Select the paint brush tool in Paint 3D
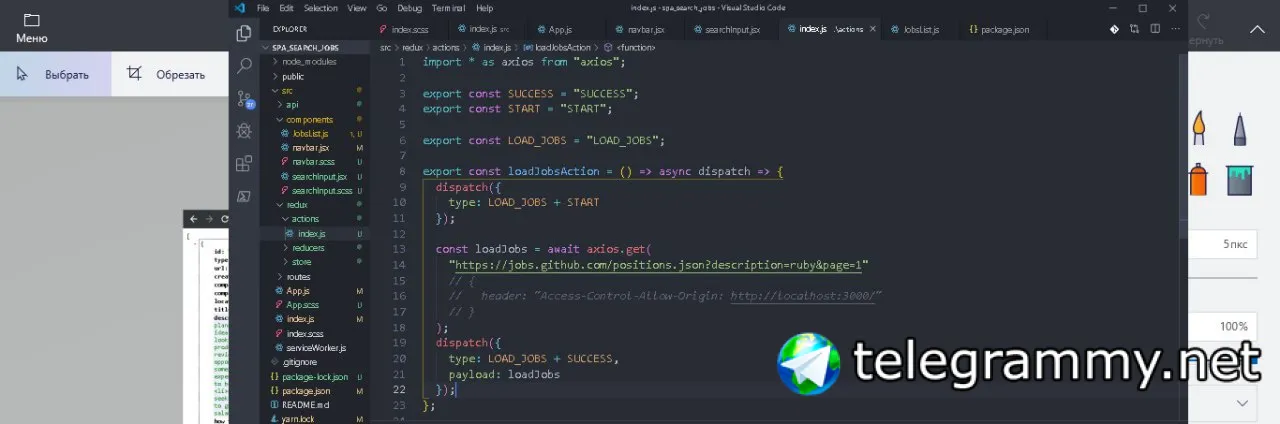Viewport: 1280px width, 424px height. pos(1198,128)
